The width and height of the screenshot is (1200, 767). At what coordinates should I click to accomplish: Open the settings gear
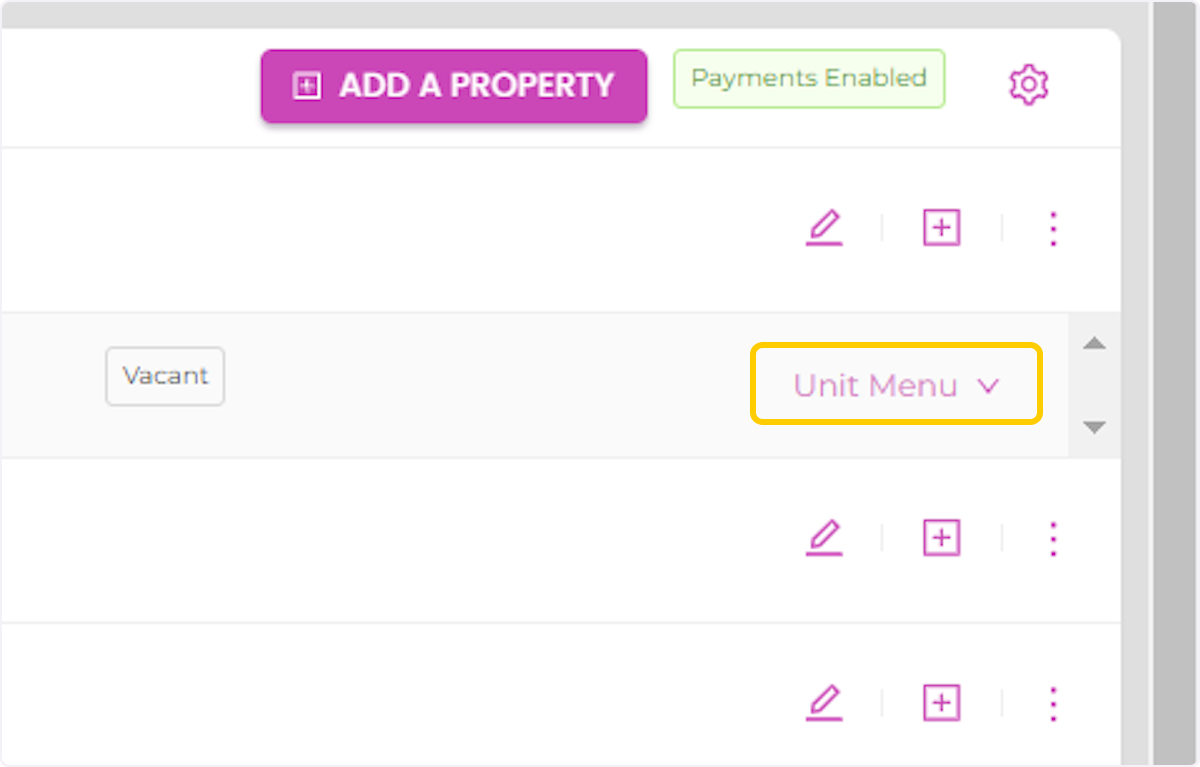click(1028, 85)
